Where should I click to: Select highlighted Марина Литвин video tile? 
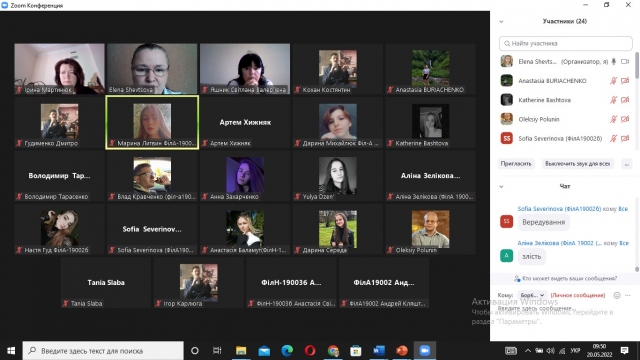(152, 122)
